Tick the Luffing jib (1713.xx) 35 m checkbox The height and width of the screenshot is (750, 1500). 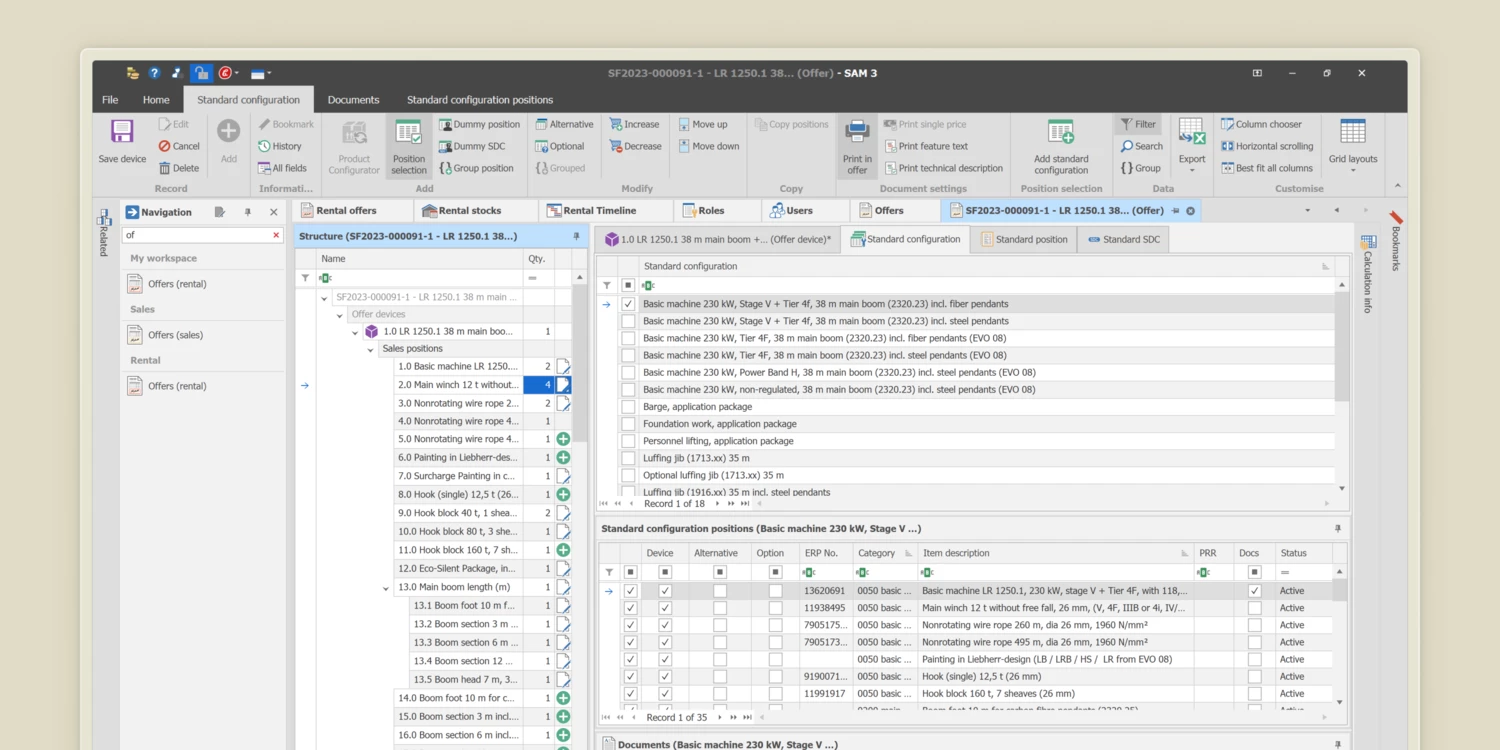pos(628,458)
